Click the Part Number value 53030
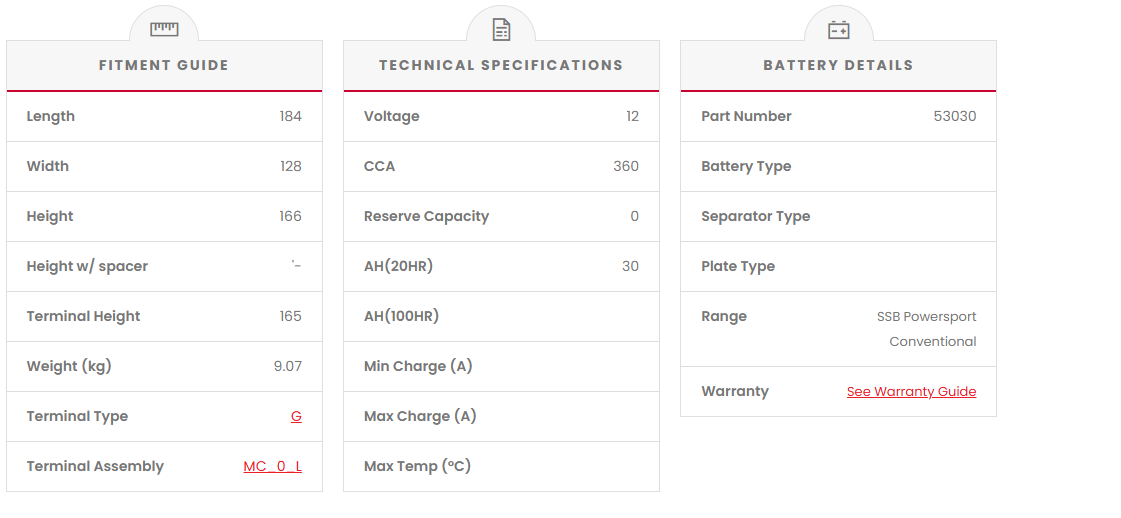 click(x=954, y=117)
